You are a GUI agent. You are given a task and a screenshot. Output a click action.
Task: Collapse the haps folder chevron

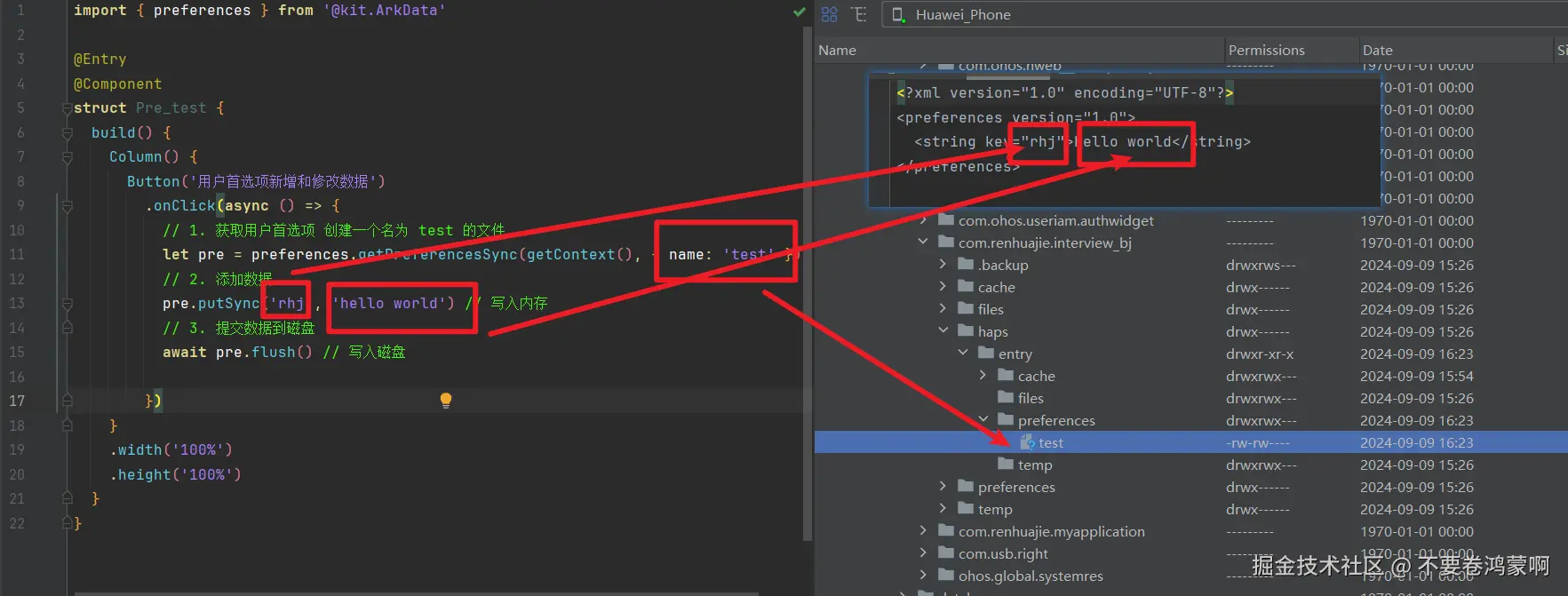click(x=943, y=331)
